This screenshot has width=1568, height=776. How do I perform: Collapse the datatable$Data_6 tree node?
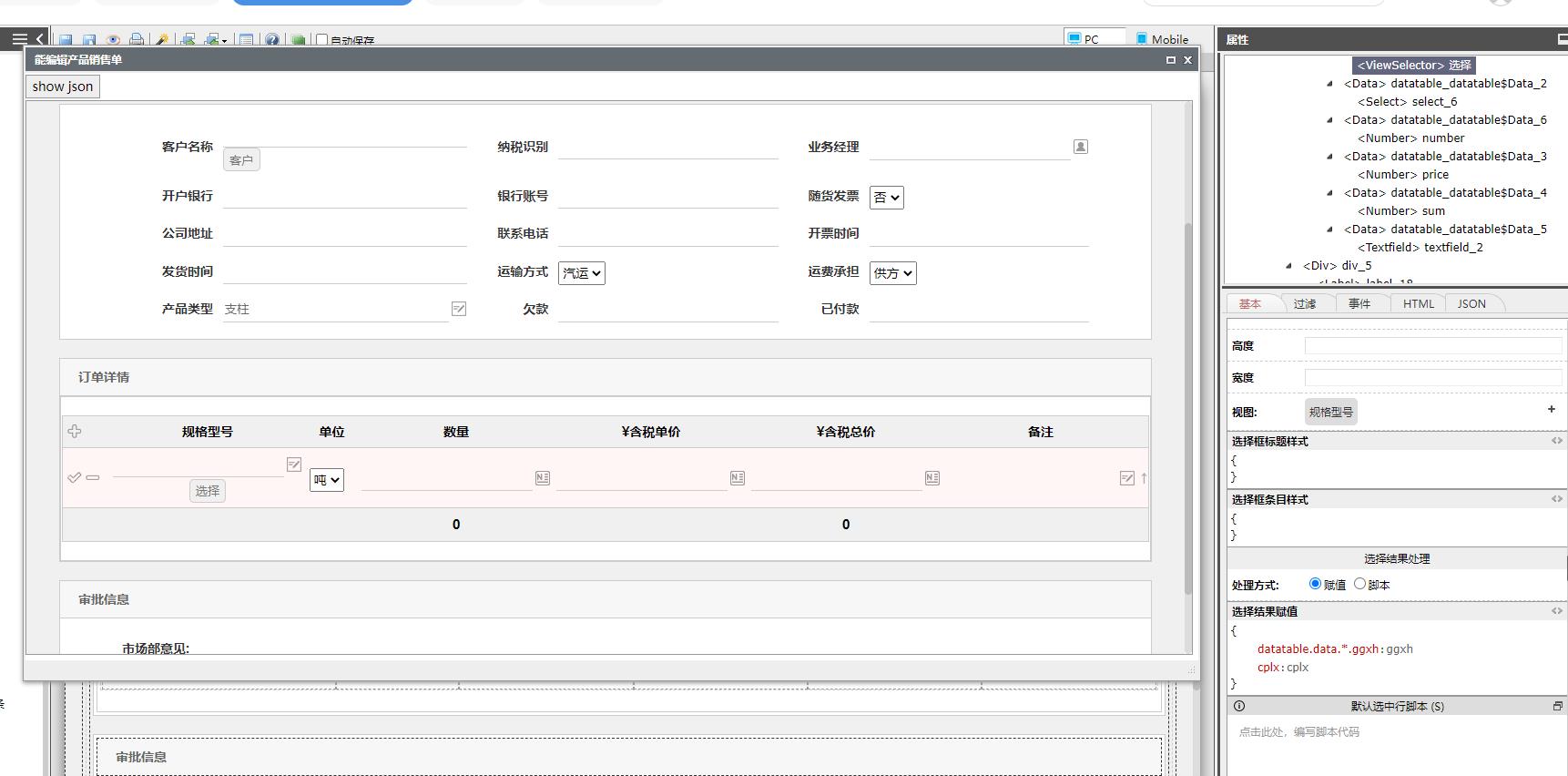(1329, 120)
